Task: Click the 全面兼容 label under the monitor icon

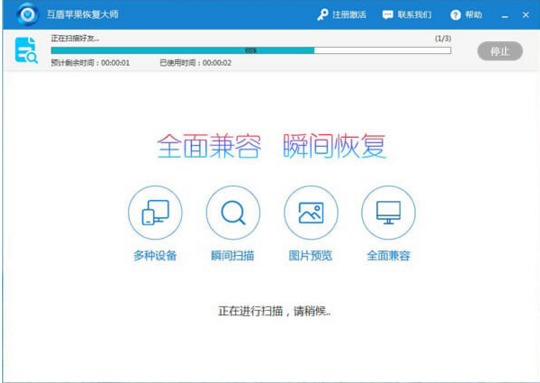Action: (388, 256)
